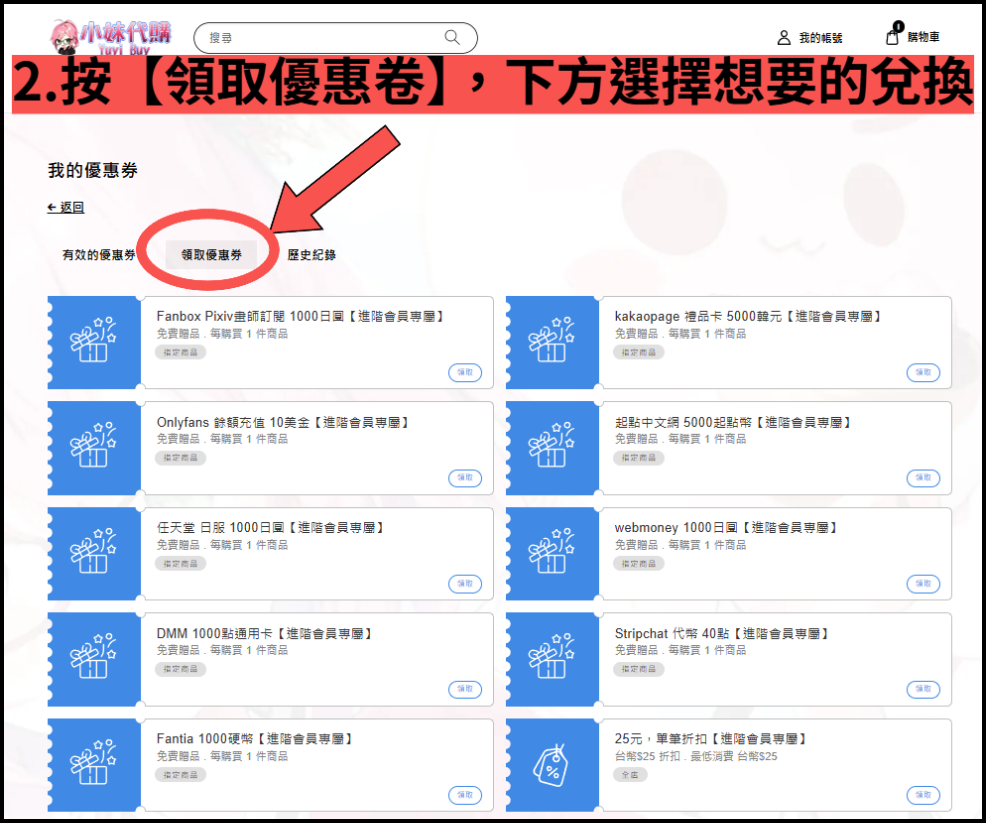Viewport: 986px width, 823px height.
Task: Click "免費贈品 . 每購買 1 件商品" under Stripchat
Action: pyautogui.click(x=680, y=650)
